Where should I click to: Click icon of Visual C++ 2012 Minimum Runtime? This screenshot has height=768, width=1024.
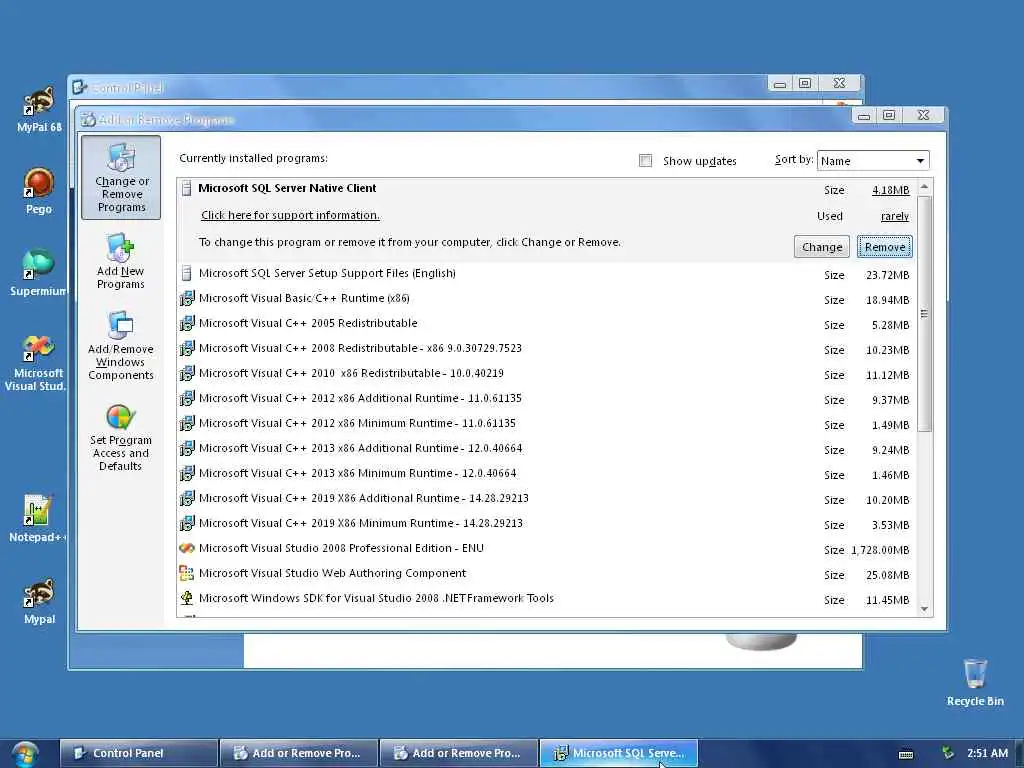click(x=187, y=423)
